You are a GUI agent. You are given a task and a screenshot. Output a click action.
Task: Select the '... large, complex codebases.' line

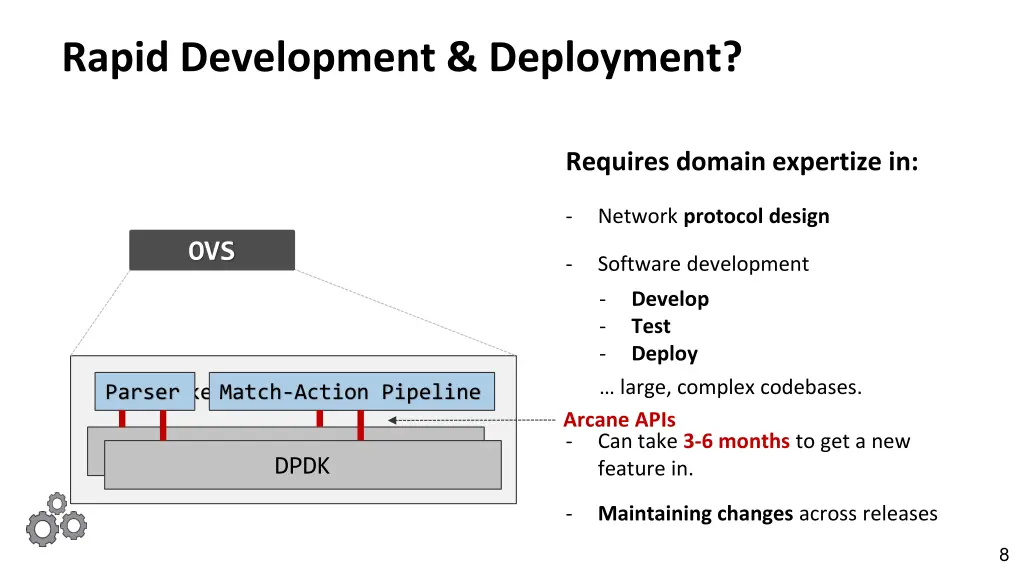click(730, 387)
